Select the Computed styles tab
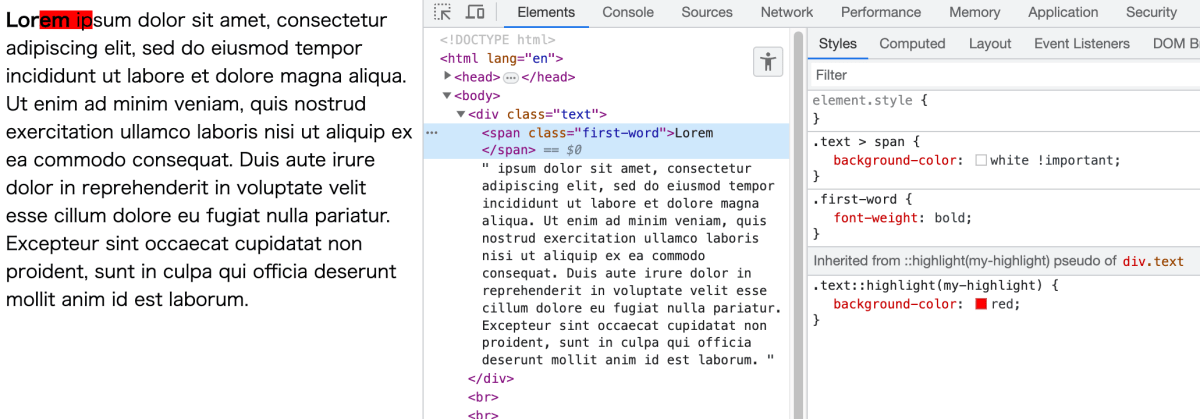 pyautogui.click(x=912, y=44)
